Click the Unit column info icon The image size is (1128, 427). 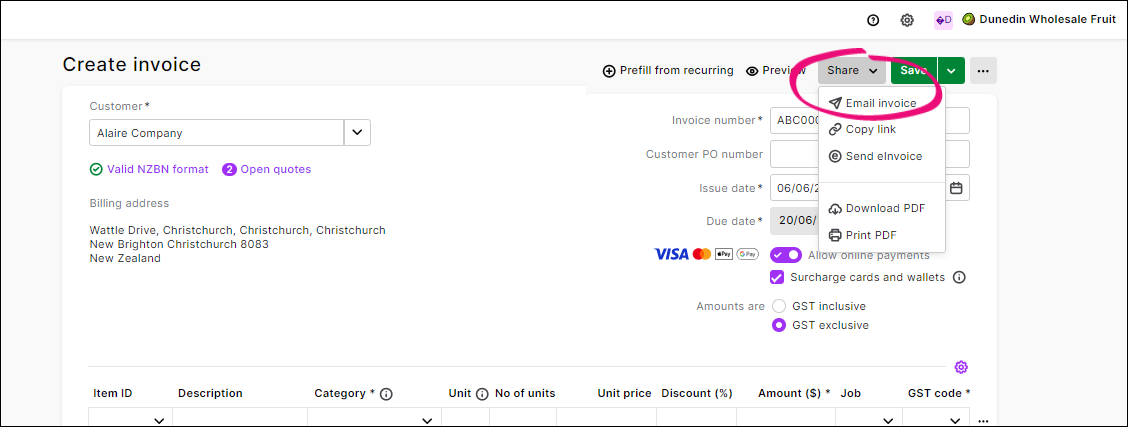pos(482,394)
